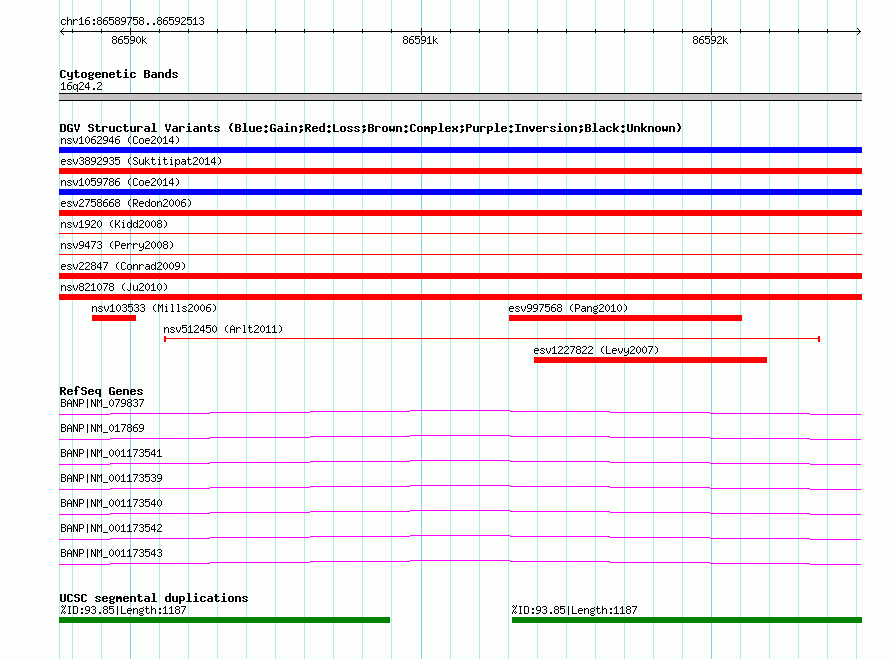Viewport: 890px width, 659px height.
Task: Click the second green segmental duplication bar
Action: pyautogui.click(x=687, y=620)
